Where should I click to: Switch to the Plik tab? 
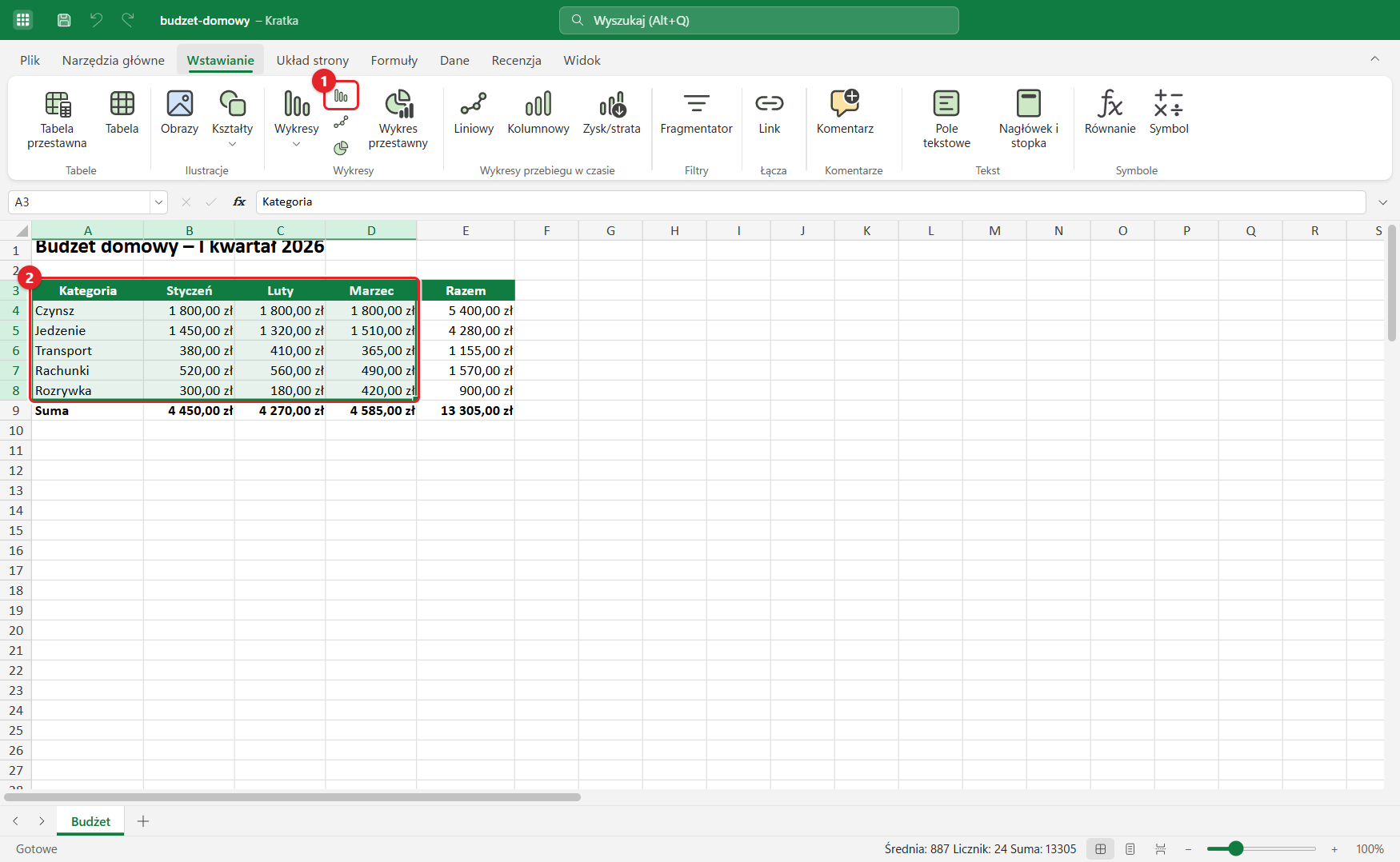pyautogui.click(x=30, y=60)
